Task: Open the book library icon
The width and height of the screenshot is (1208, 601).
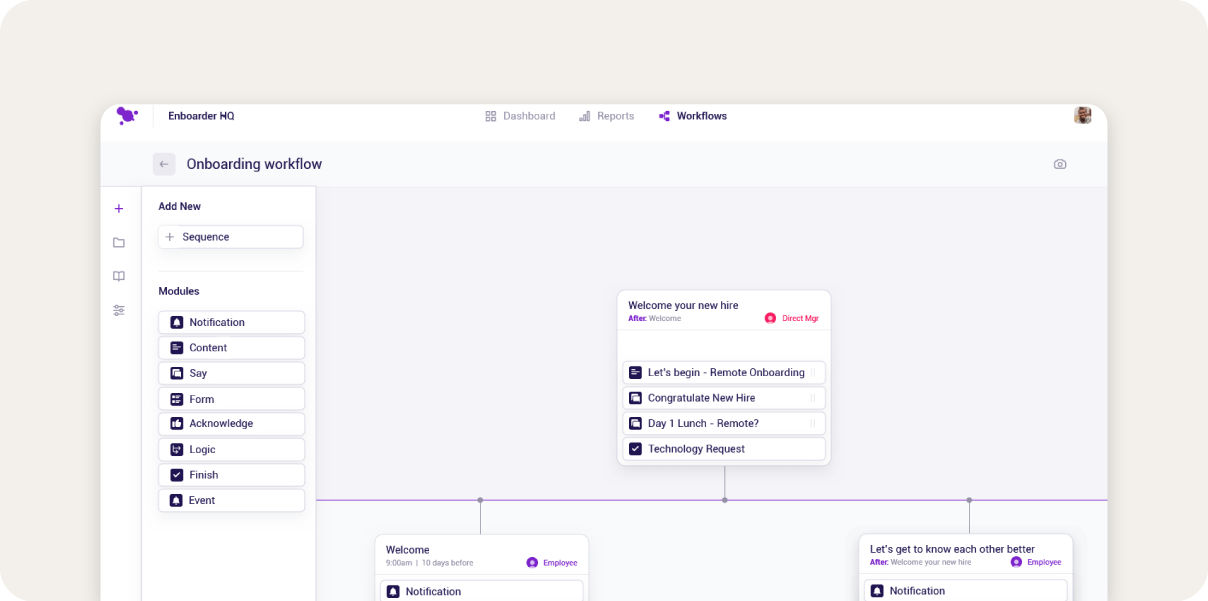Action: click(x=119, y=276)
